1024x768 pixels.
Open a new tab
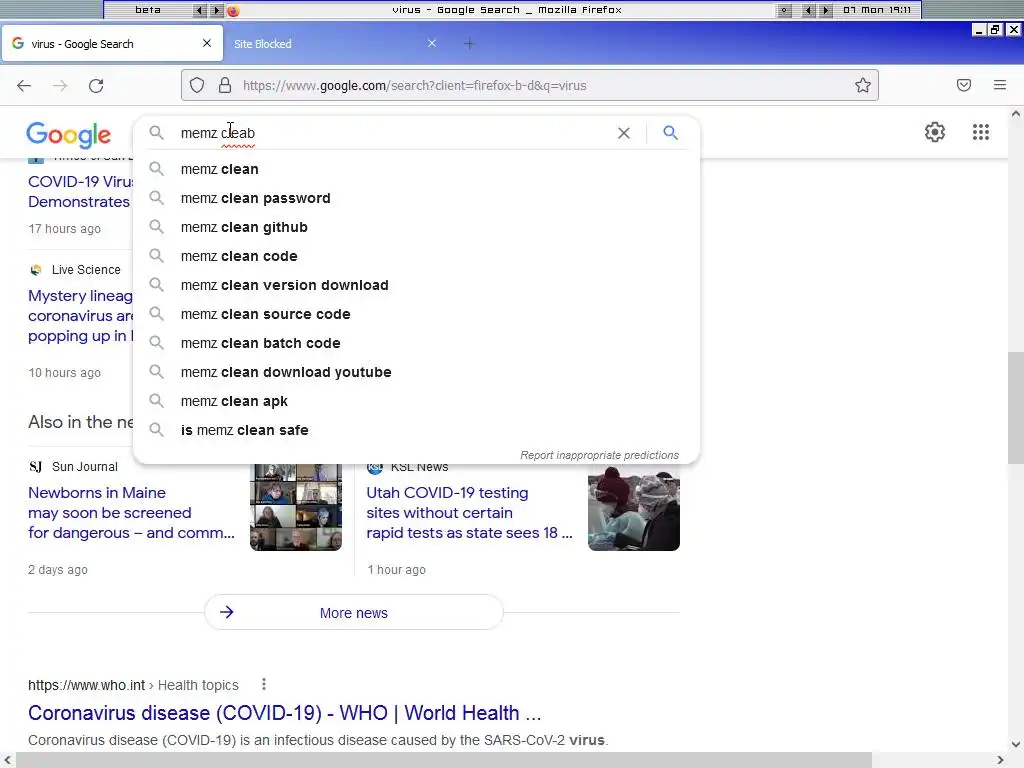click(x=470, y=44)
